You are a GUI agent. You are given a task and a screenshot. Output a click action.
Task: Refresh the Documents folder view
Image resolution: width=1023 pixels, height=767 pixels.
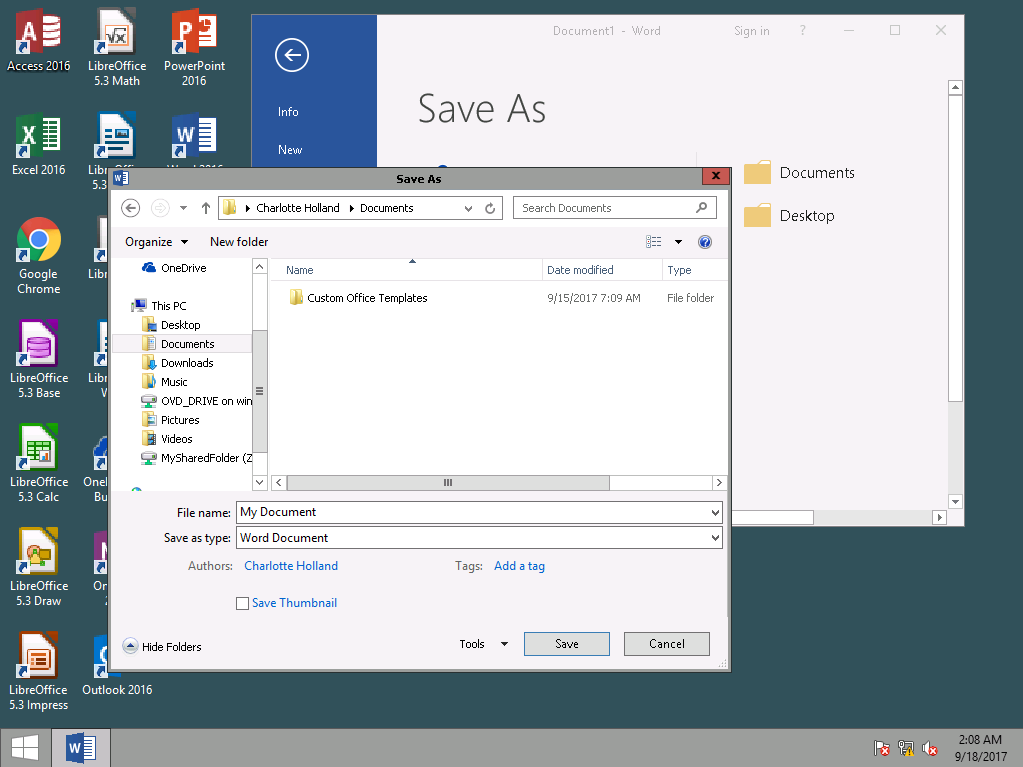tap(490, 208)
